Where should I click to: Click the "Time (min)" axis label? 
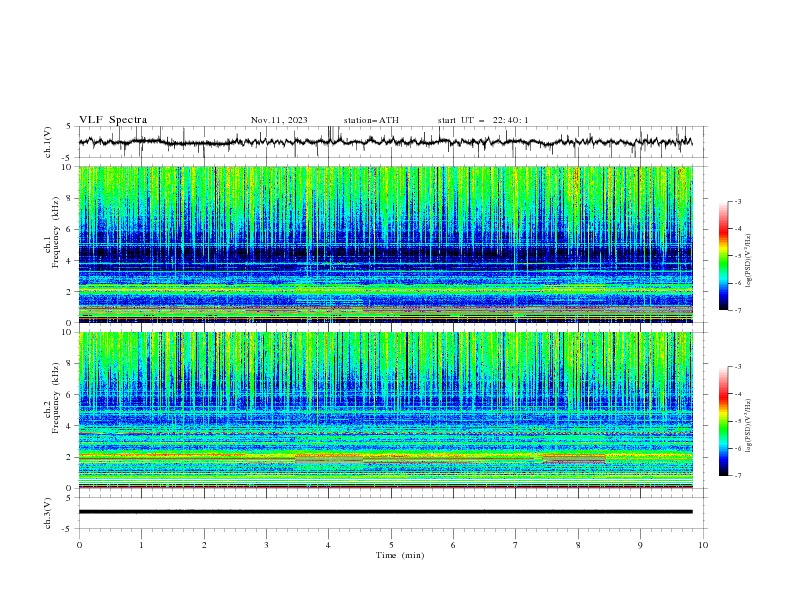pyautogui.click(x=400, y=555)
